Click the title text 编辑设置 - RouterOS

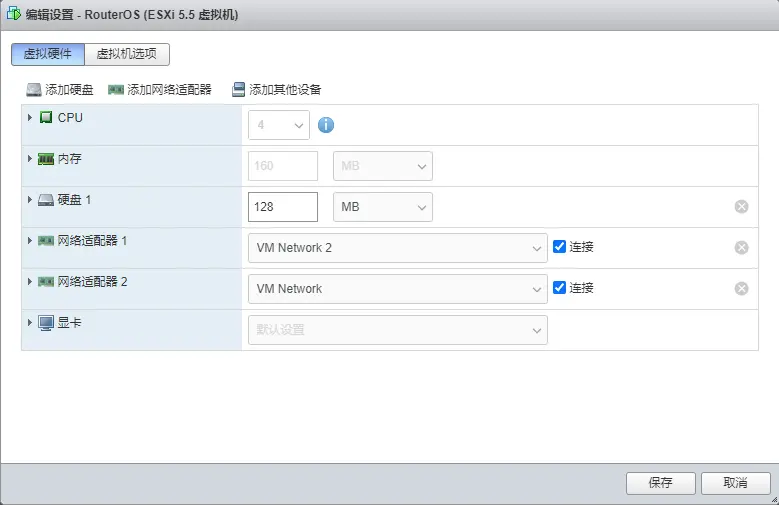click(x=83, y=14)
